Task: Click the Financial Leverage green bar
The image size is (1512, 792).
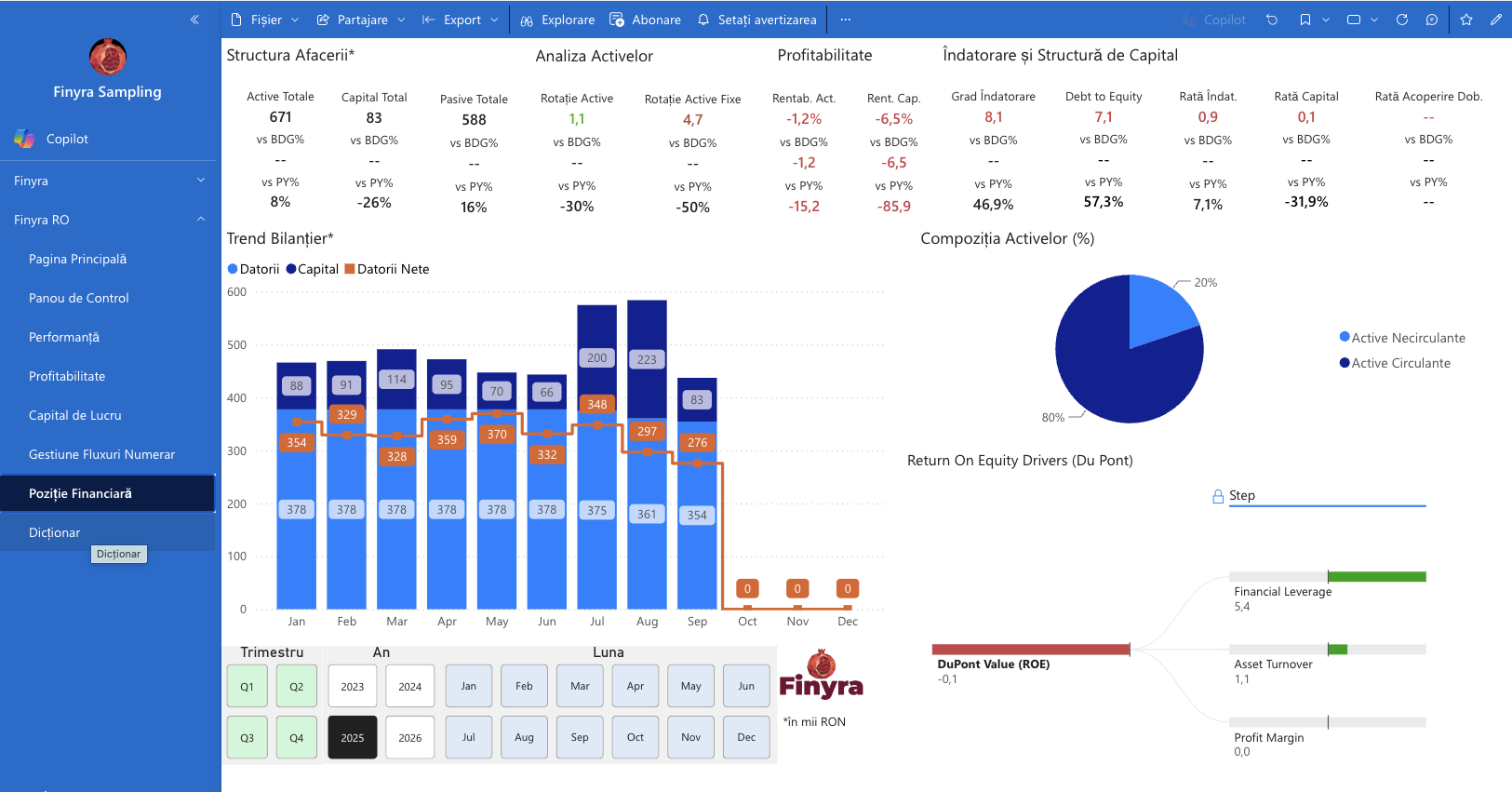Action: (1377, 577)
